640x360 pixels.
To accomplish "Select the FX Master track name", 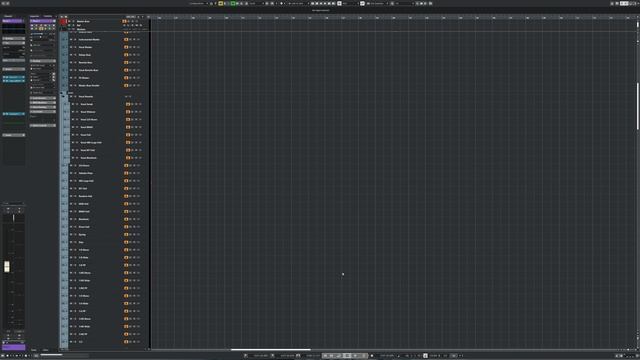I will tap(84, 78).
